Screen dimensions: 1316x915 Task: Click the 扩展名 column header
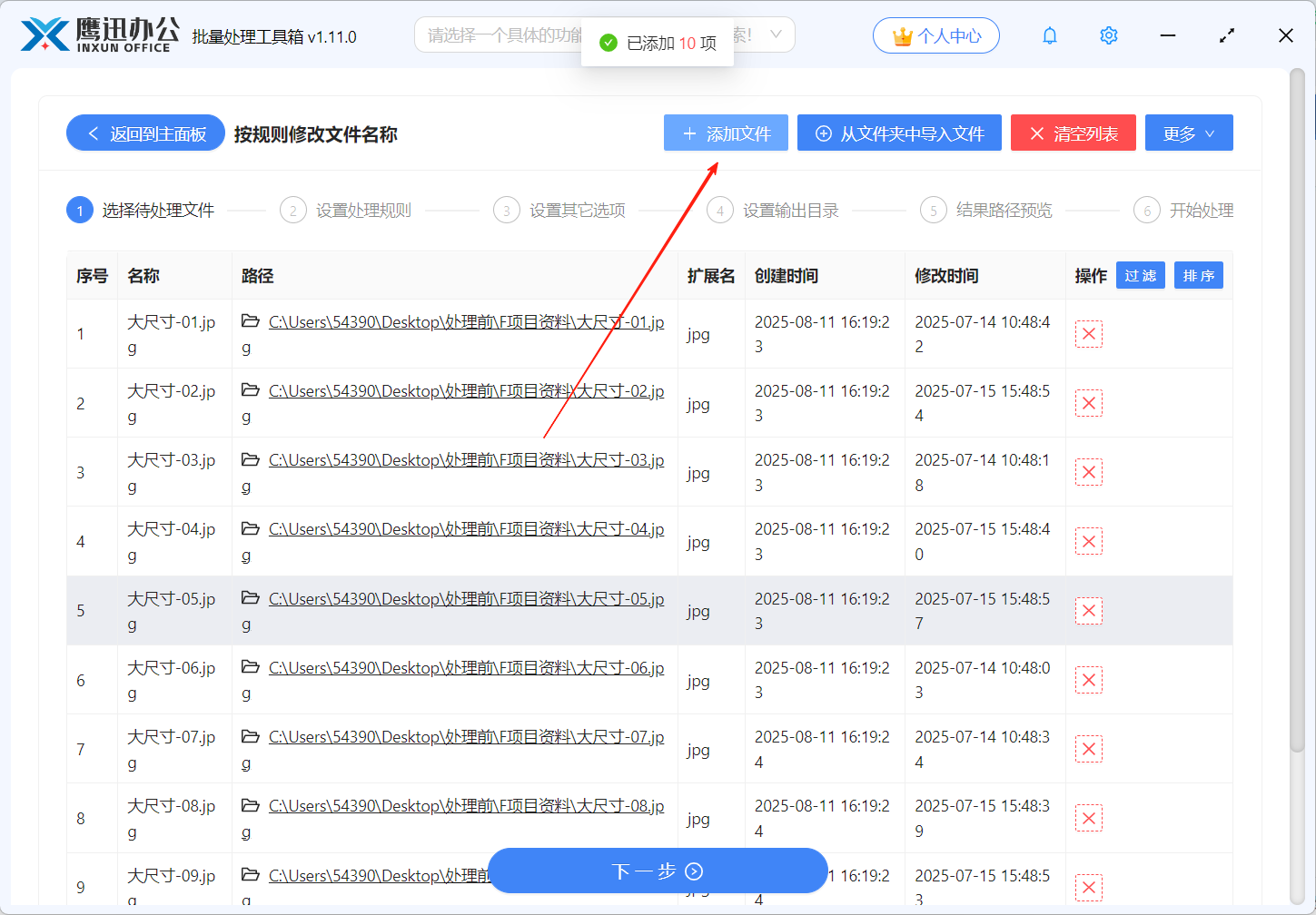tap(711, 275)
